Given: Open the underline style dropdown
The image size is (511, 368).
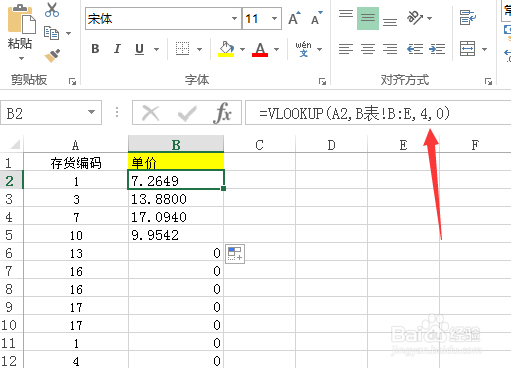Looking at the screenshot, I should [x=156, y=50].
